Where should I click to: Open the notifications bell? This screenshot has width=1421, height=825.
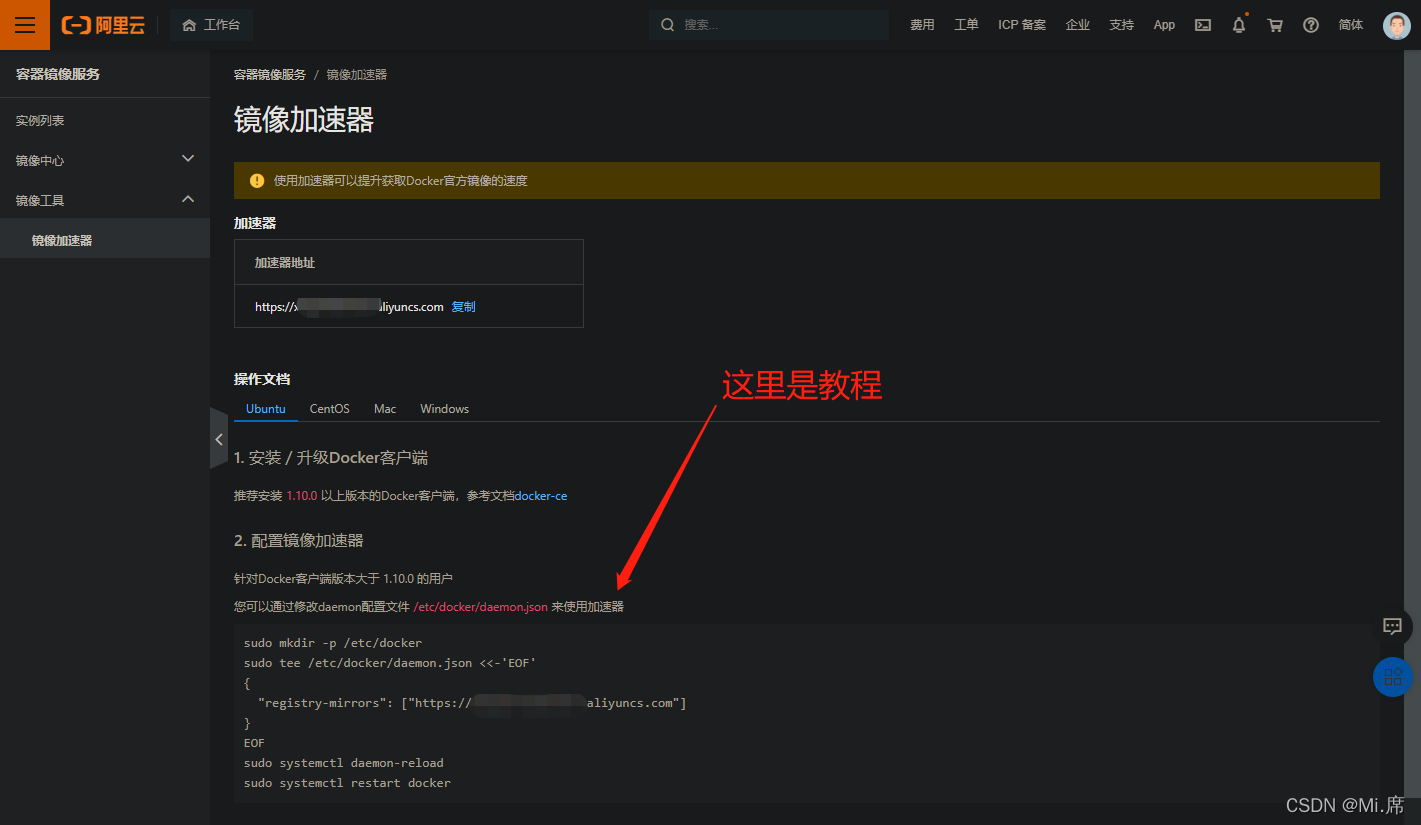[x=1239, y=25]
